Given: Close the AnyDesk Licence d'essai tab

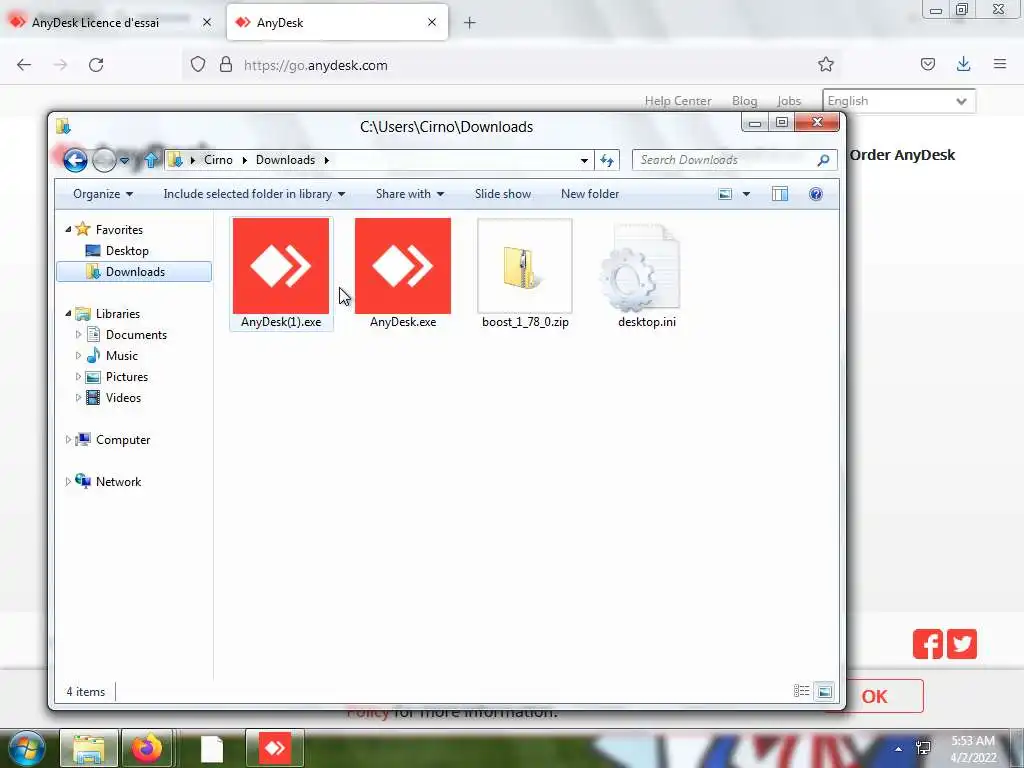Looking at the screenshot, I should pyautogui.click(x=207, y=22).
